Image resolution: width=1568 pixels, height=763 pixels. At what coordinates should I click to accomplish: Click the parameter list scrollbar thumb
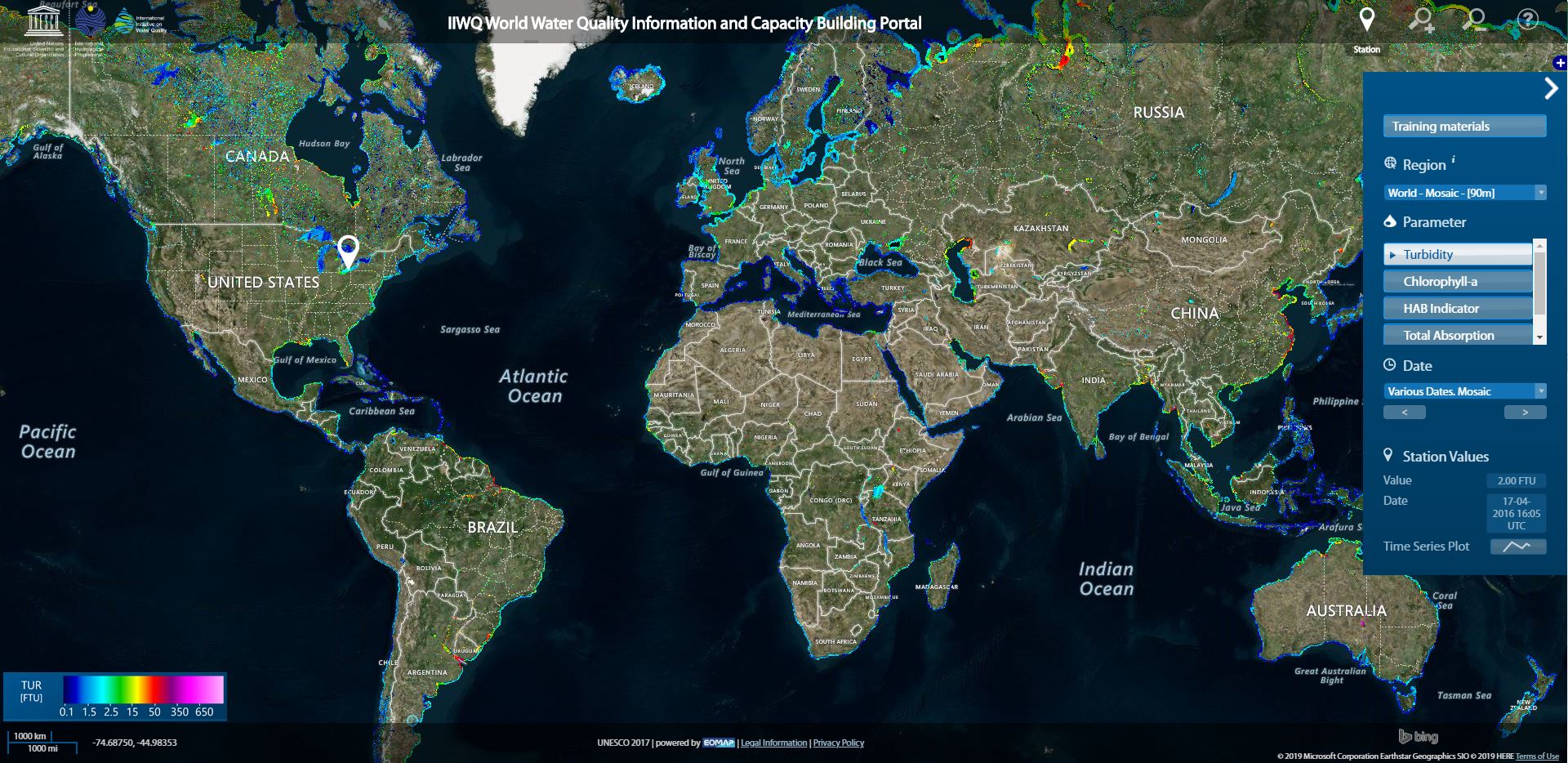point(1539,283)
